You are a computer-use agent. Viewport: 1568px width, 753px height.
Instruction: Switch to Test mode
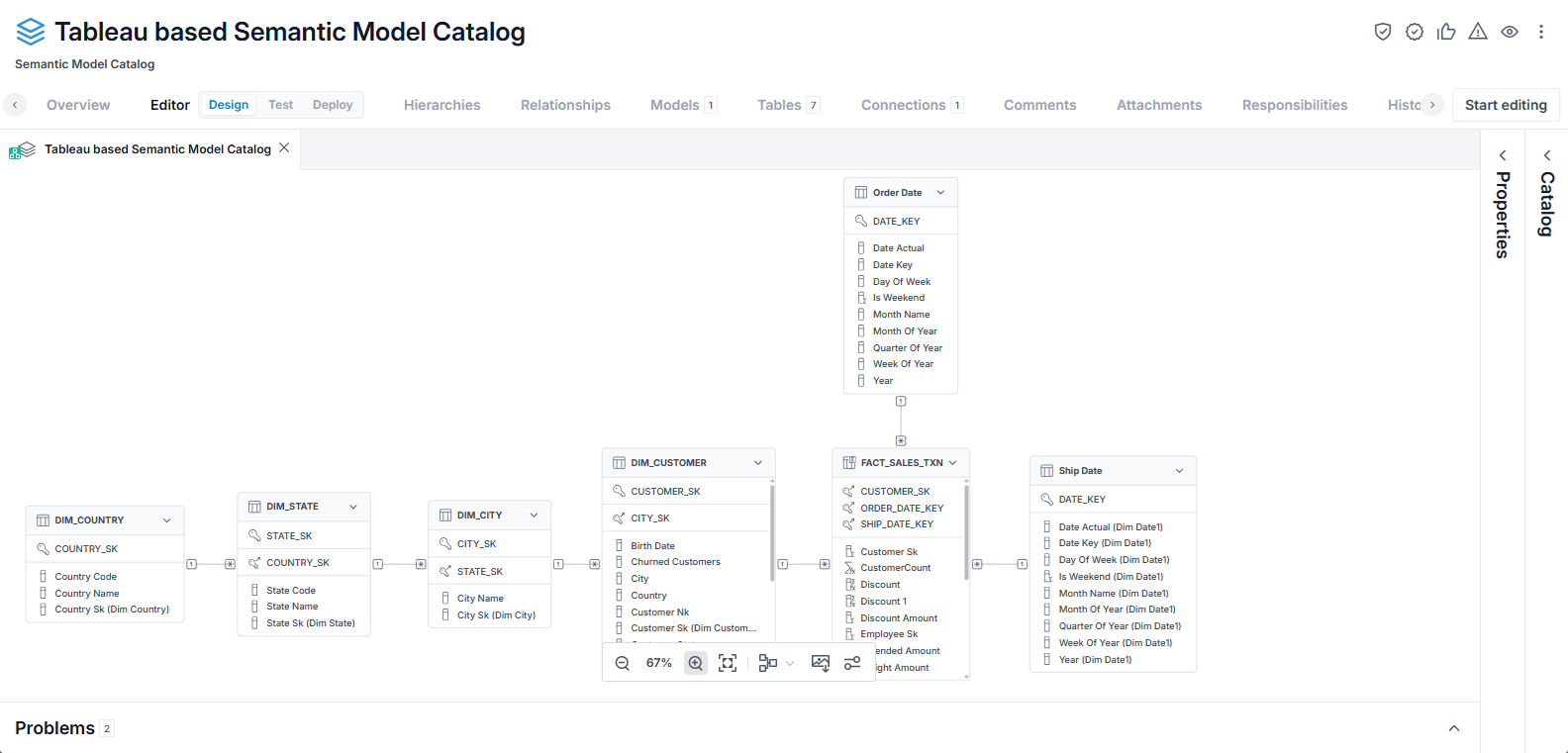(280, 105)
